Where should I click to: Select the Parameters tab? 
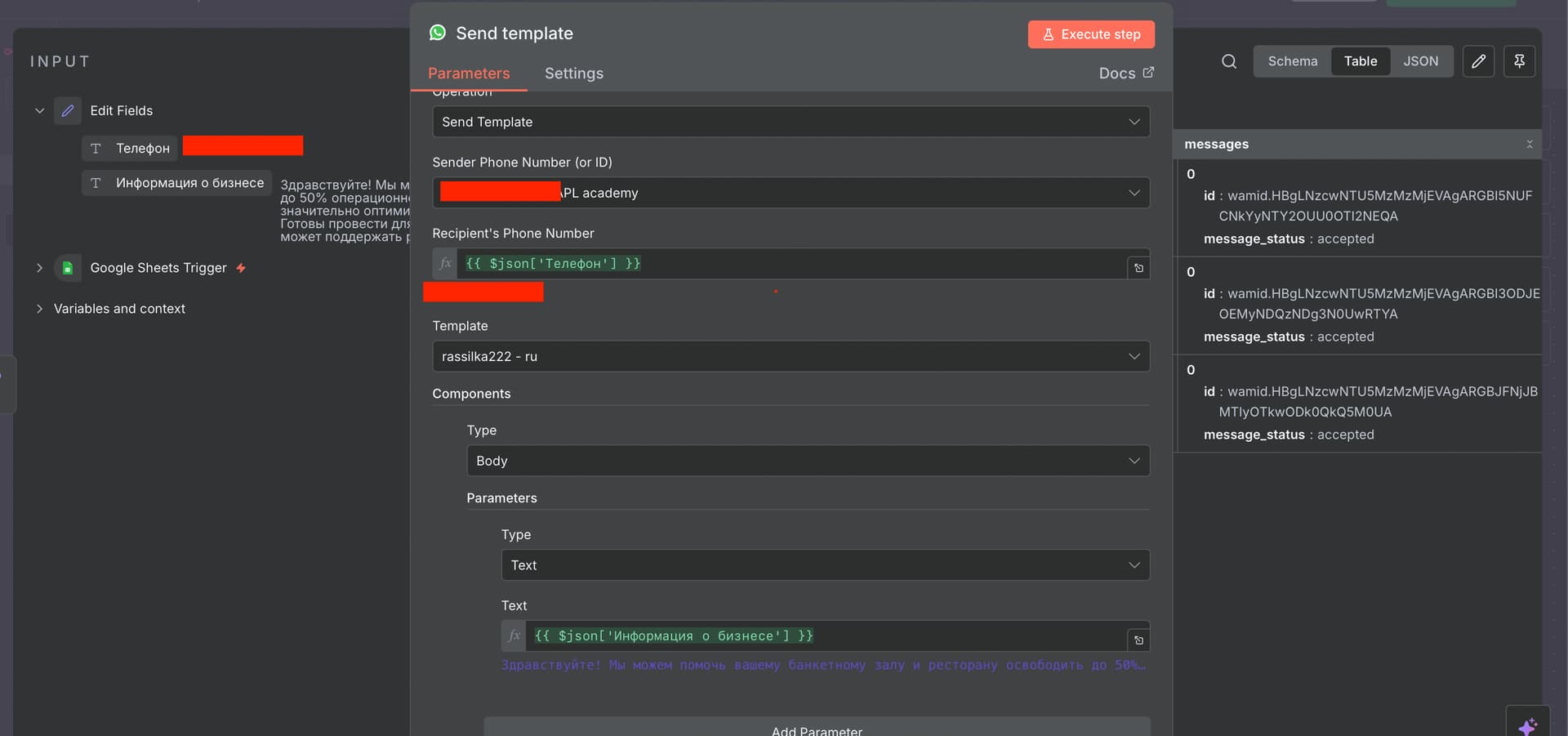tap(469, 74)
